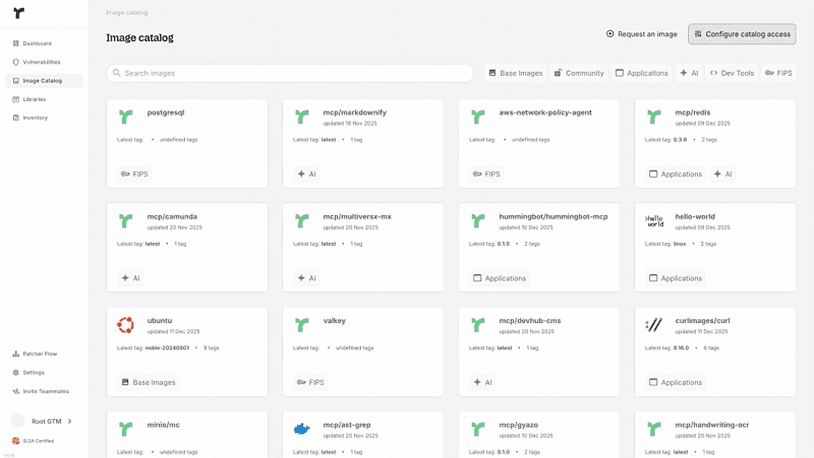Click the mcp/devhub-cms card logo

coord(478,325)
